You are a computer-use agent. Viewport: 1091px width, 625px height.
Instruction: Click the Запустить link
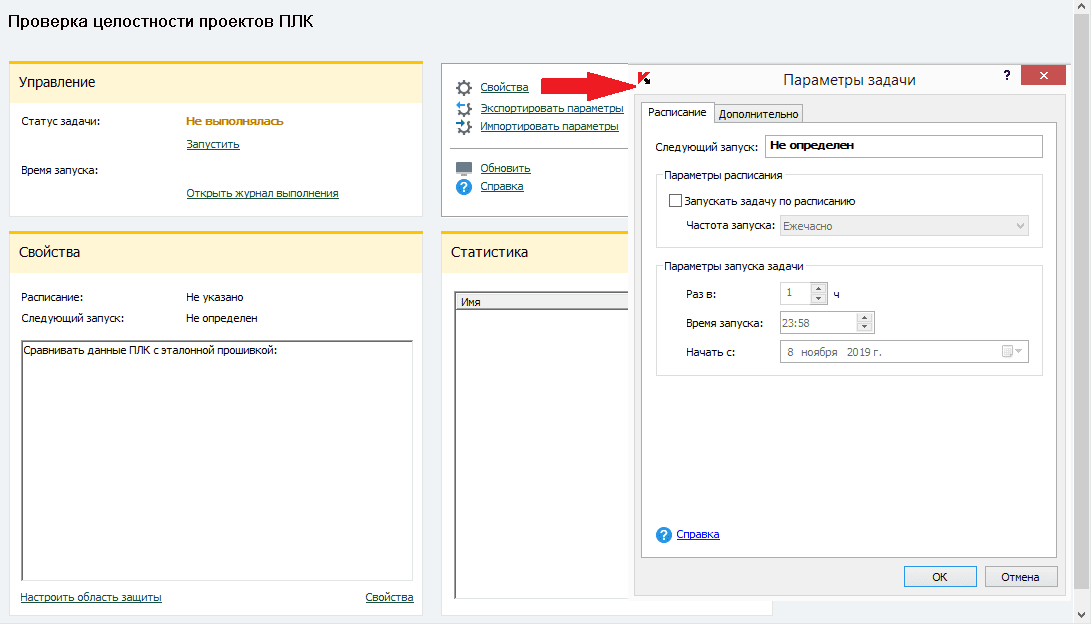click(213, 144)
